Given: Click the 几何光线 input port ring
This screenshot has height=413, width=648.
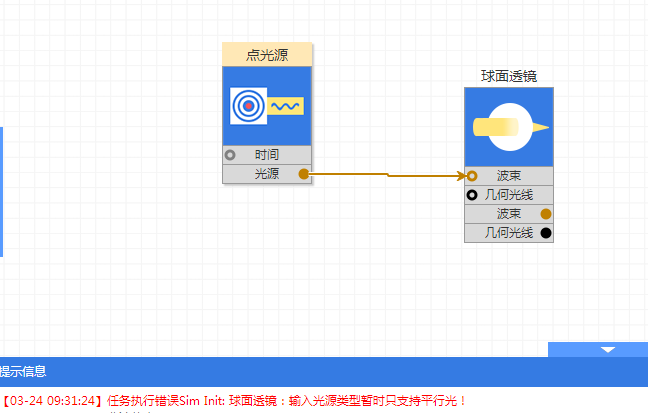Looking at the screenshot, I should 472,195.
